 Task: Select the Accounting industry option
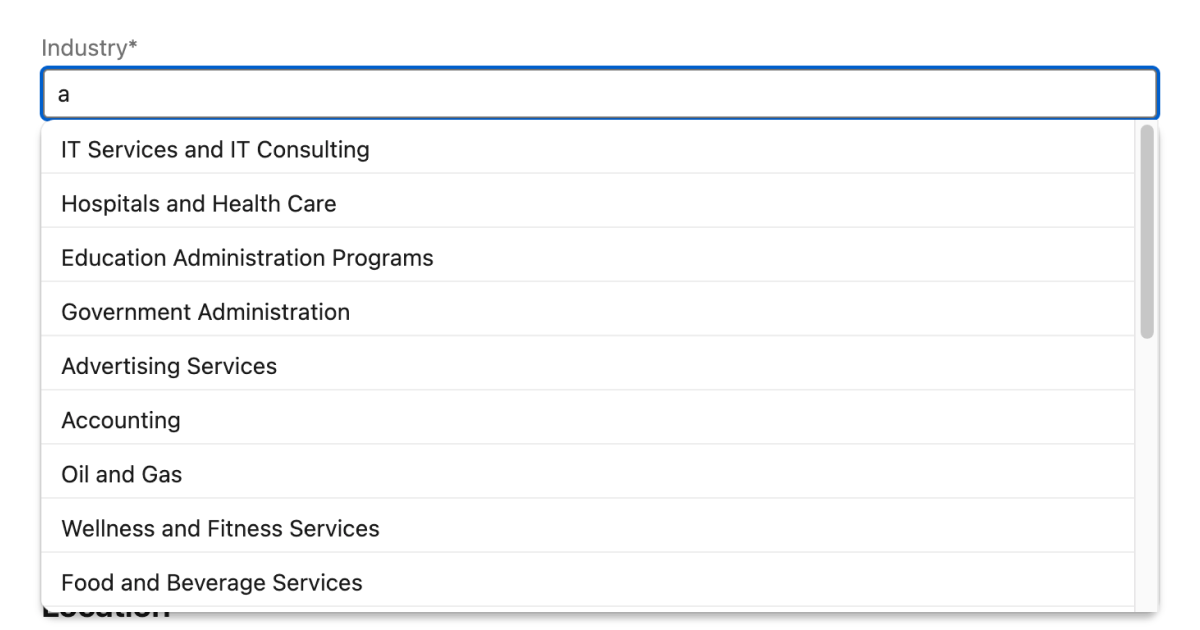[x=121, y=420]
